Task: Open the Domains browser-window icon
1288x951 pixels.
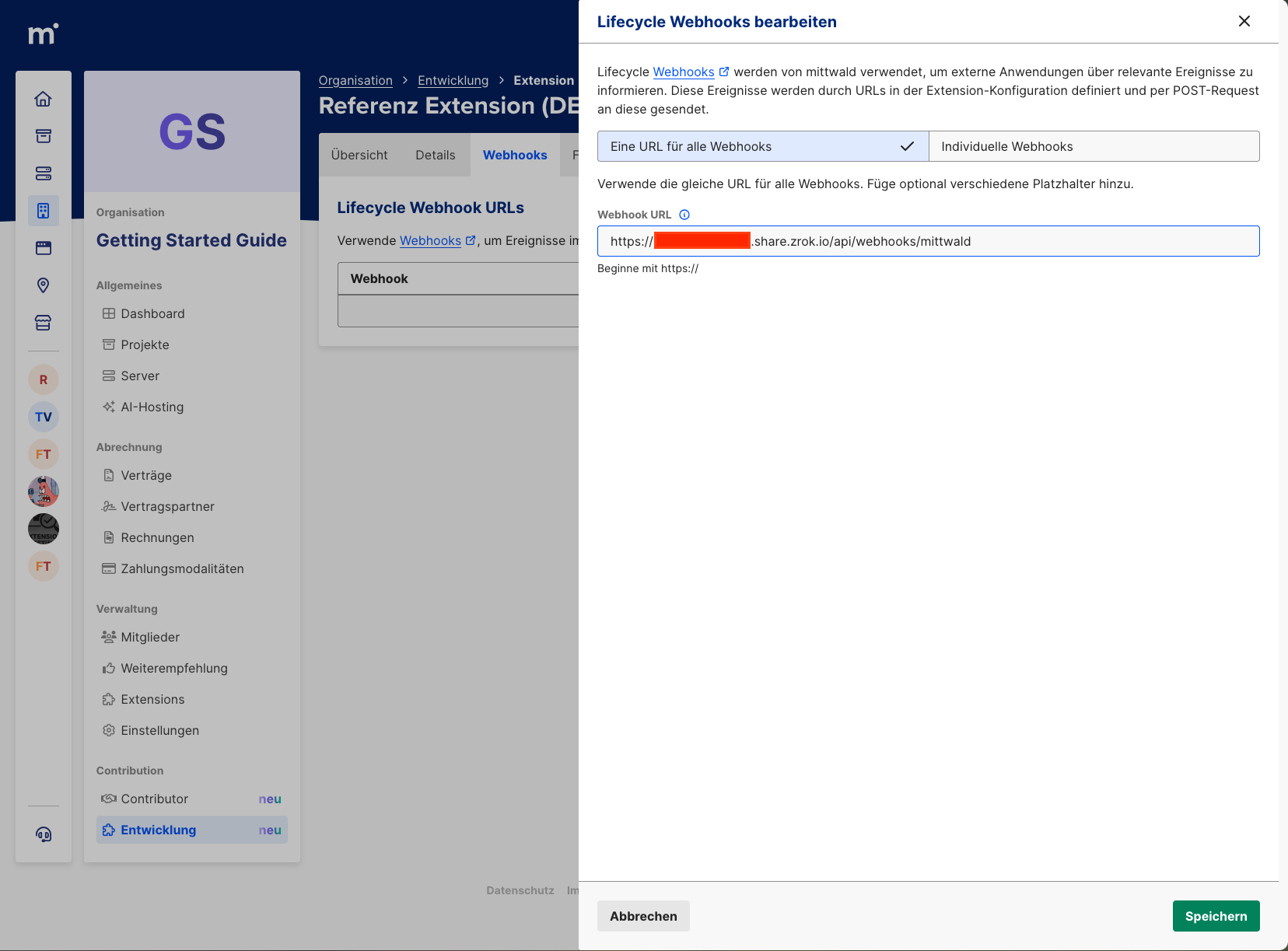Action: pyautogui.click(x=44, y=247)
